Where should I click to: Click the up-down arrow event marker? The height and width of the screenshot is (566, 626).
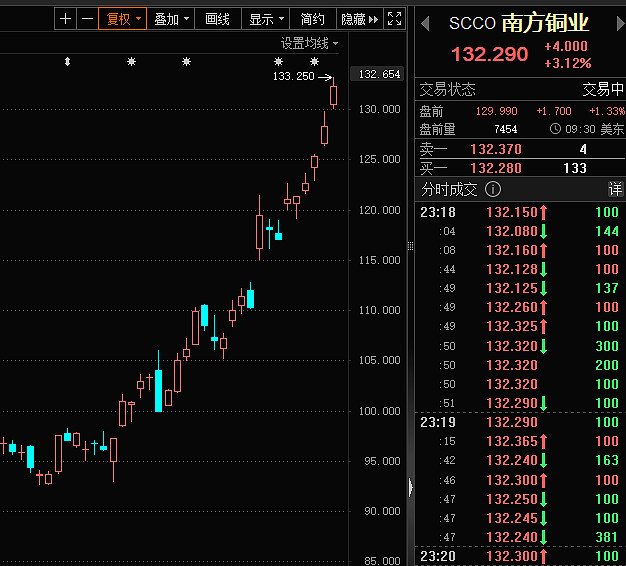pyautogui.click(x=67, y=61)
